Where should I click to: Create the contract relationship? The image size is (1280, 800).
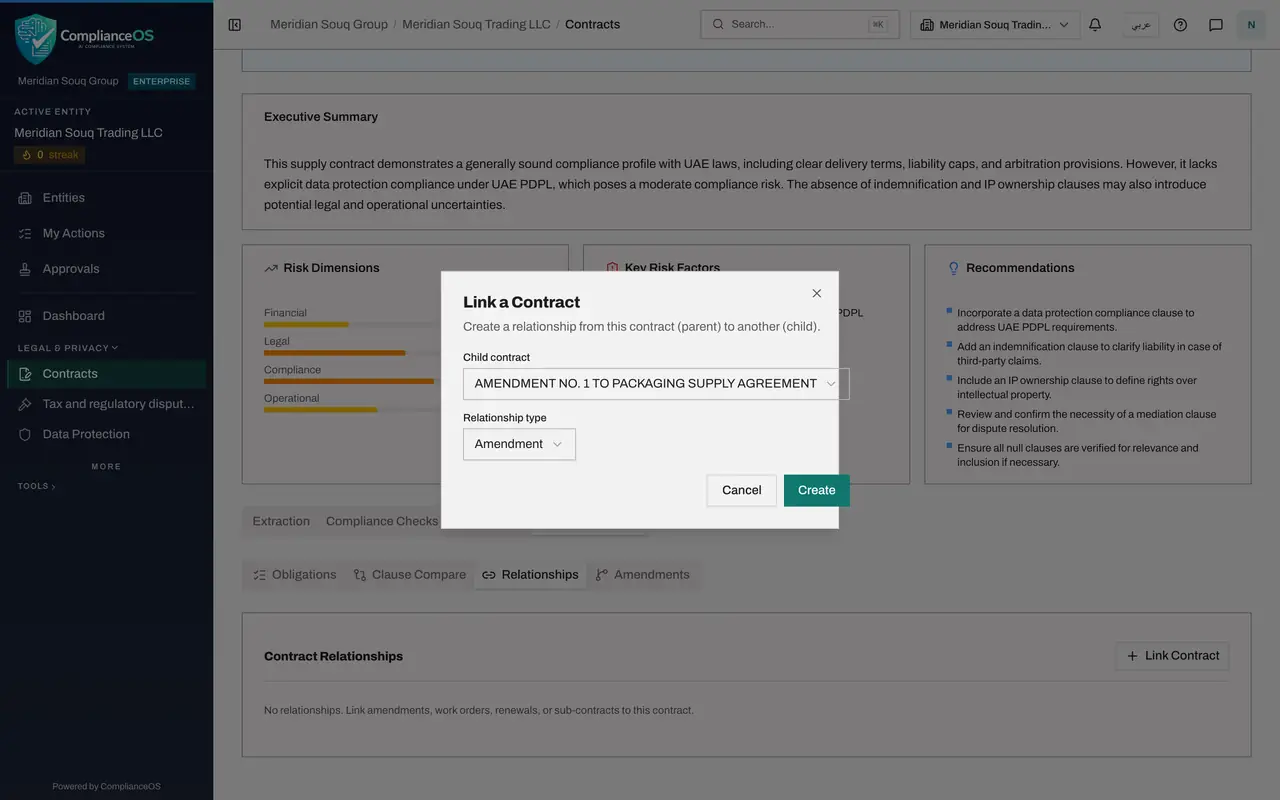pyautogui.click(x=817, y=490)
